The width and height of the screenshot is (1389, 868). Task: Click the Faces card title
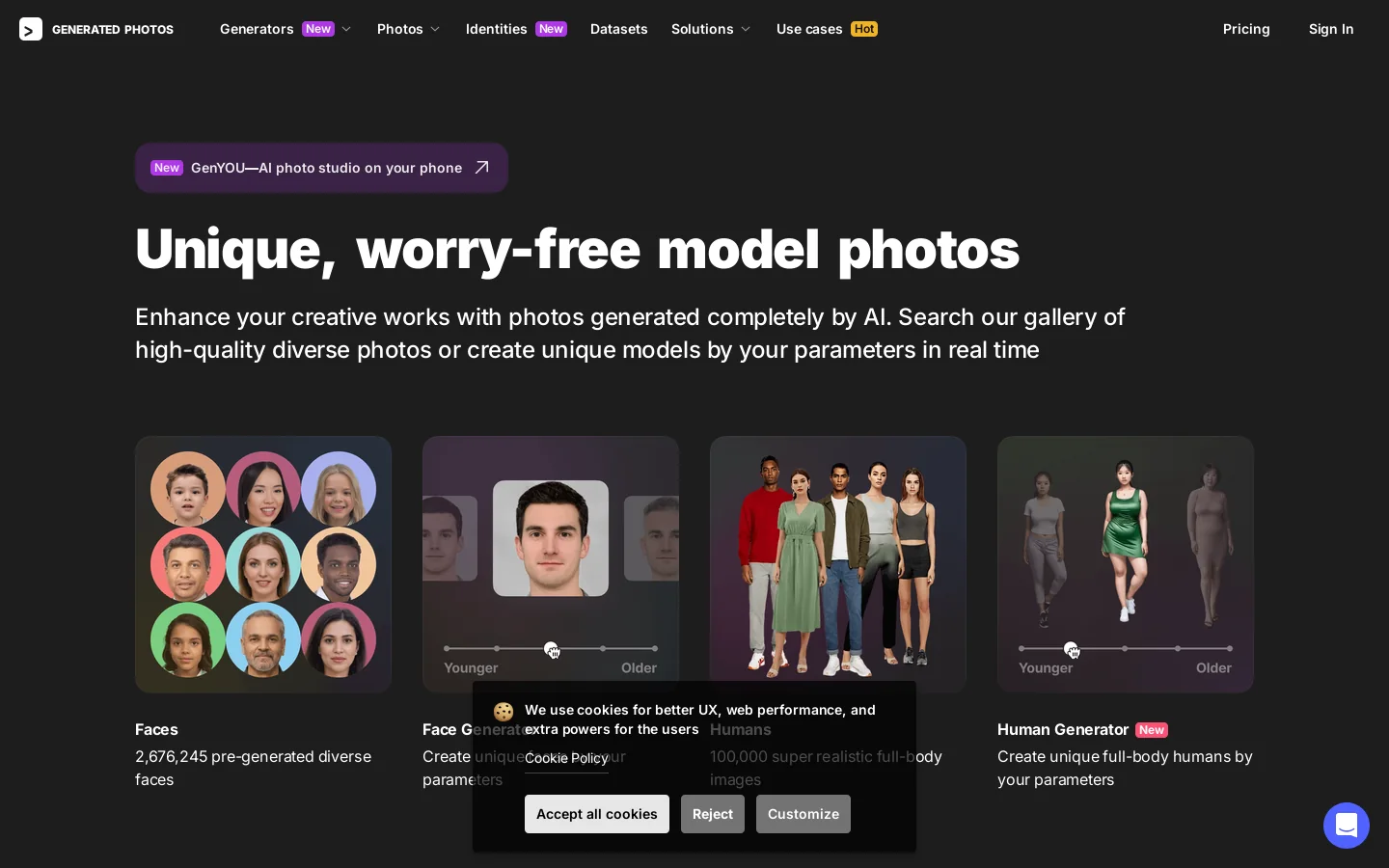(156, 730)
